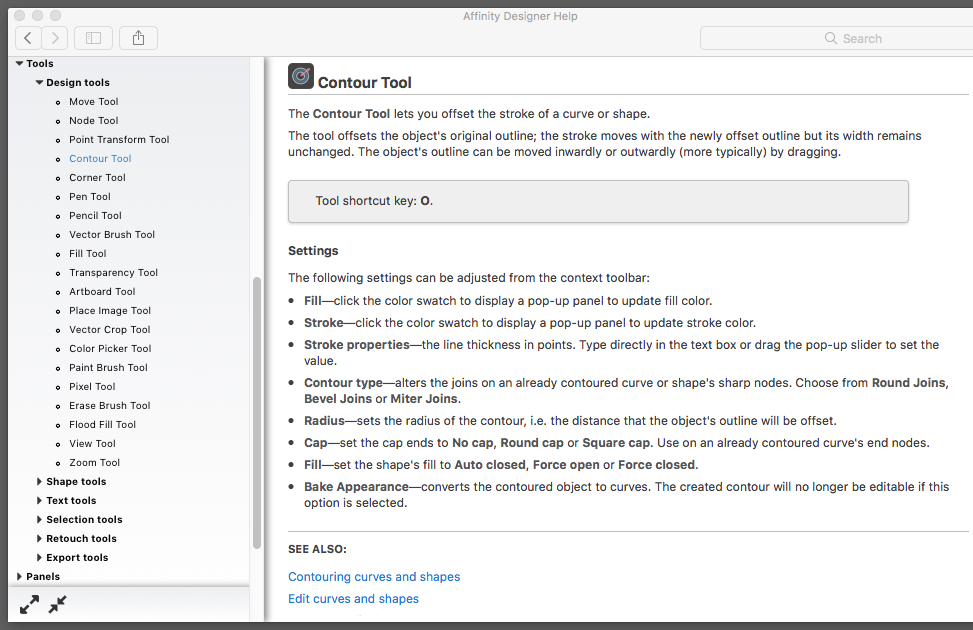
Task: Click the Shape tools label
Action: (x=76, y=482)
